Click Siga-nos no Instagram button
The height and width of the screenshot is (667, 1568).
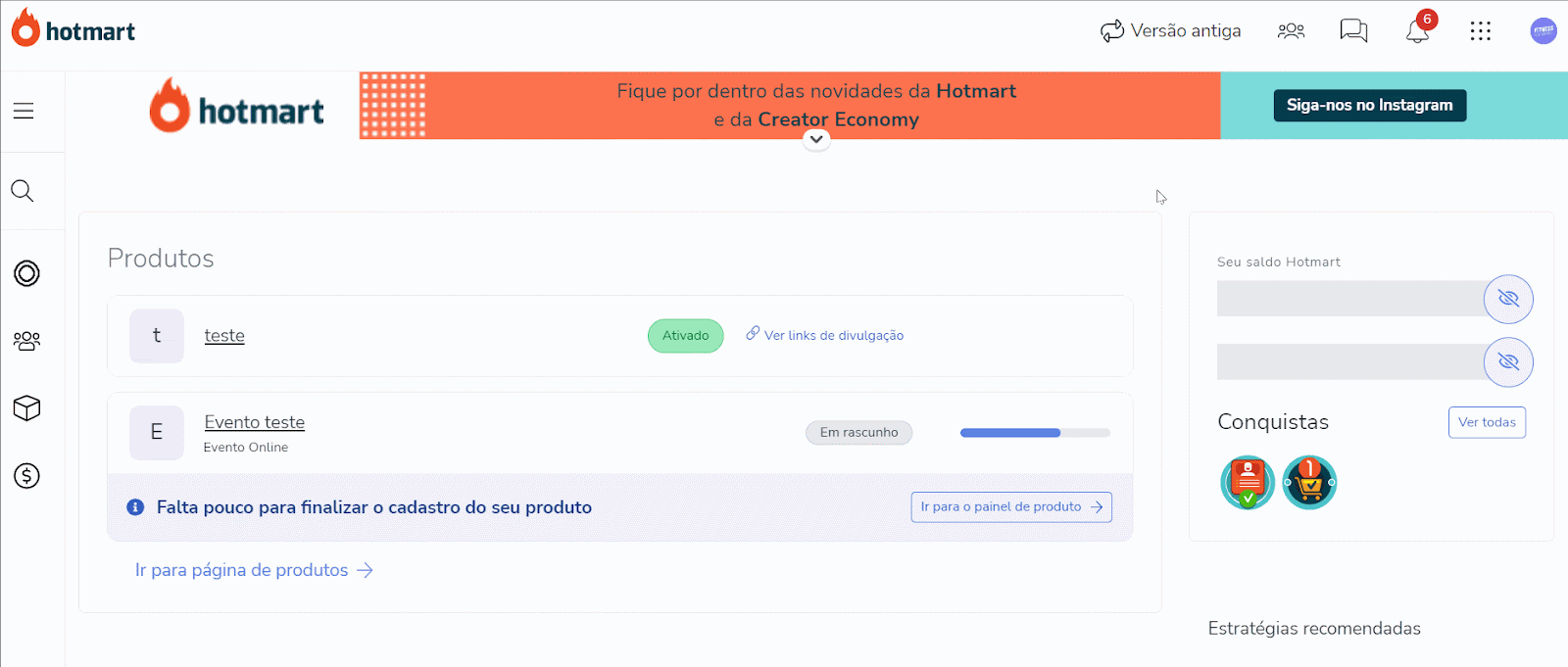[1370, 105]
